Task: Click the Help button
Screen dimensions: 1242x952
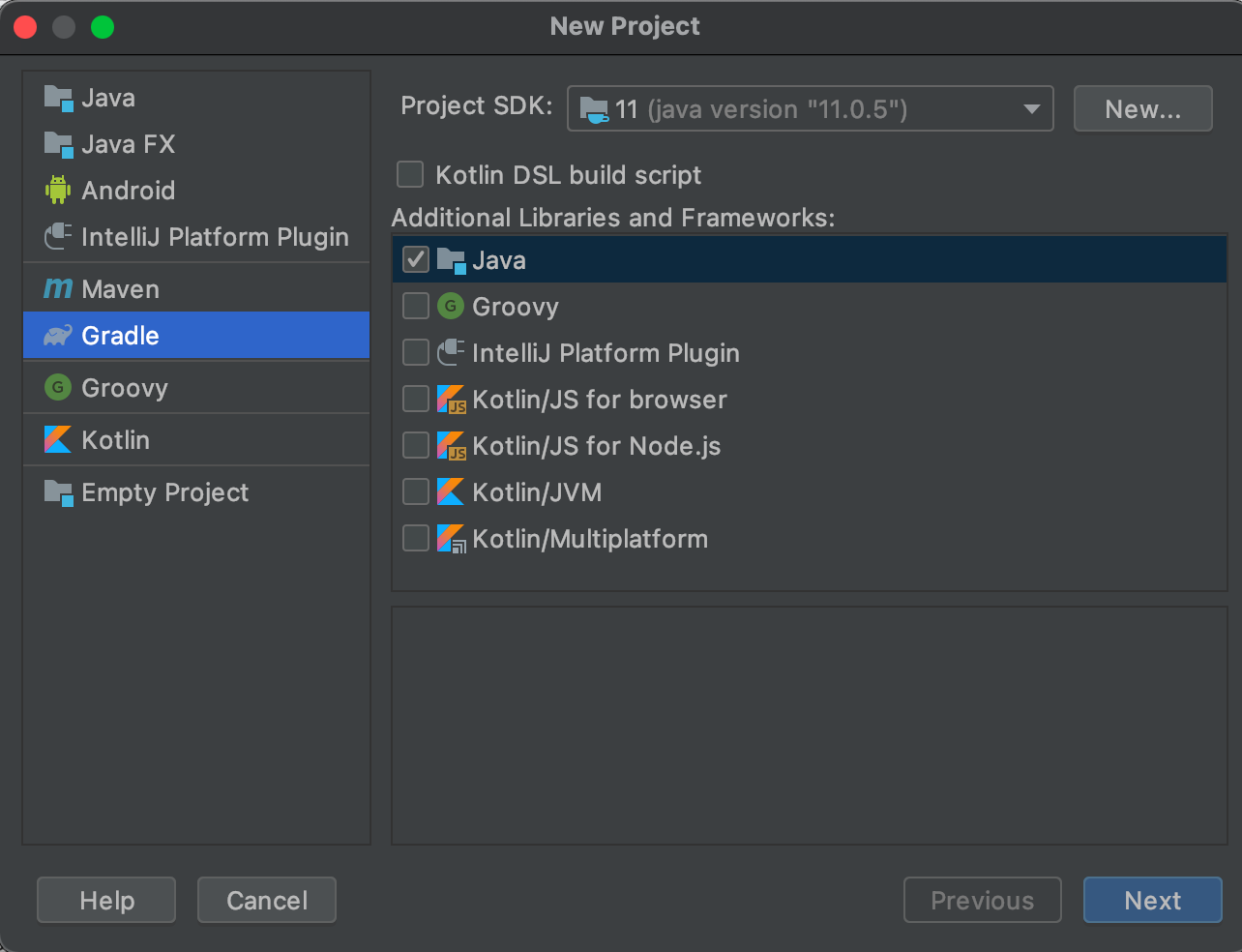Action: 106,901
